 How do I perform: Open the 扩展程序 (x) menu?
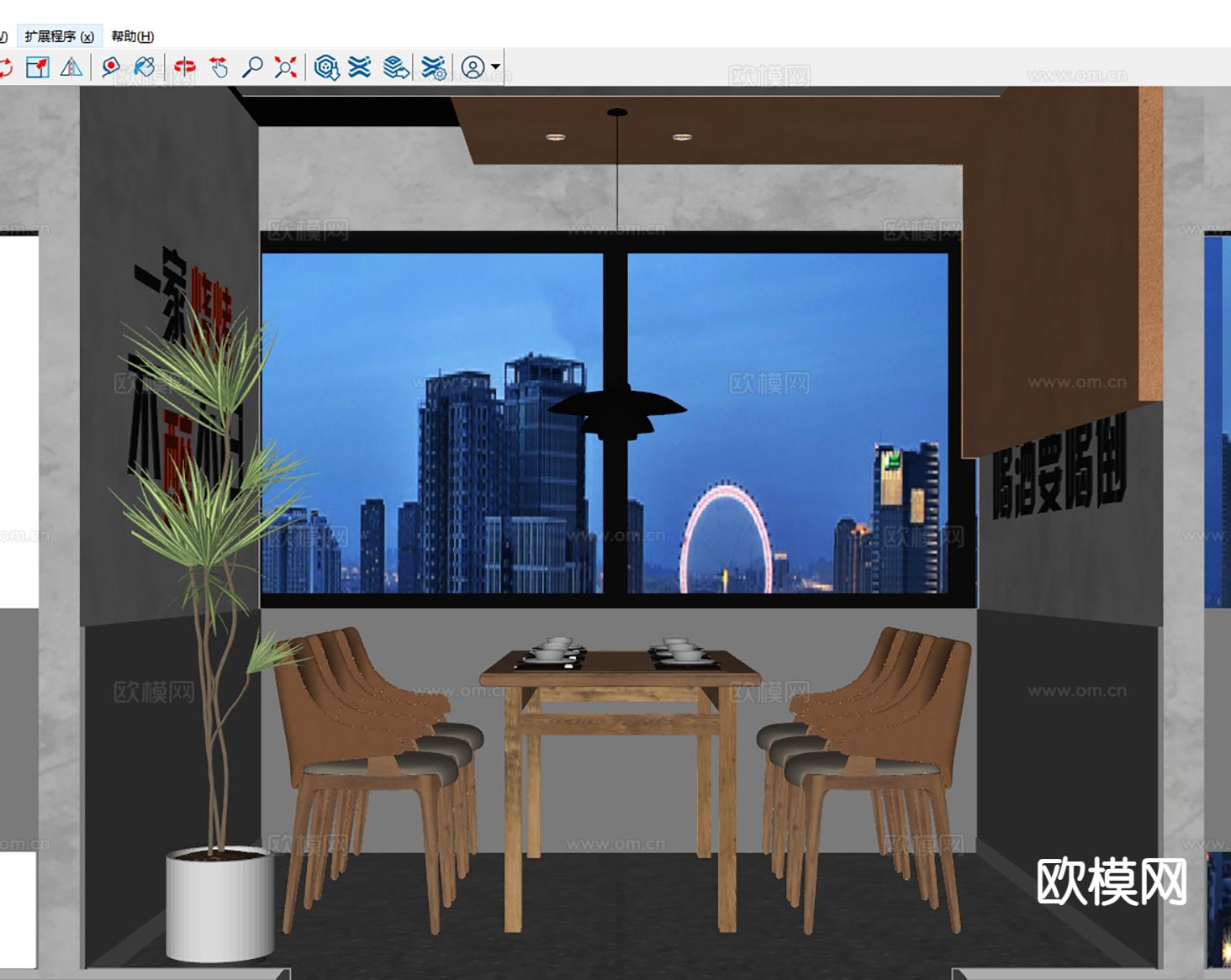tap(59, 36)
